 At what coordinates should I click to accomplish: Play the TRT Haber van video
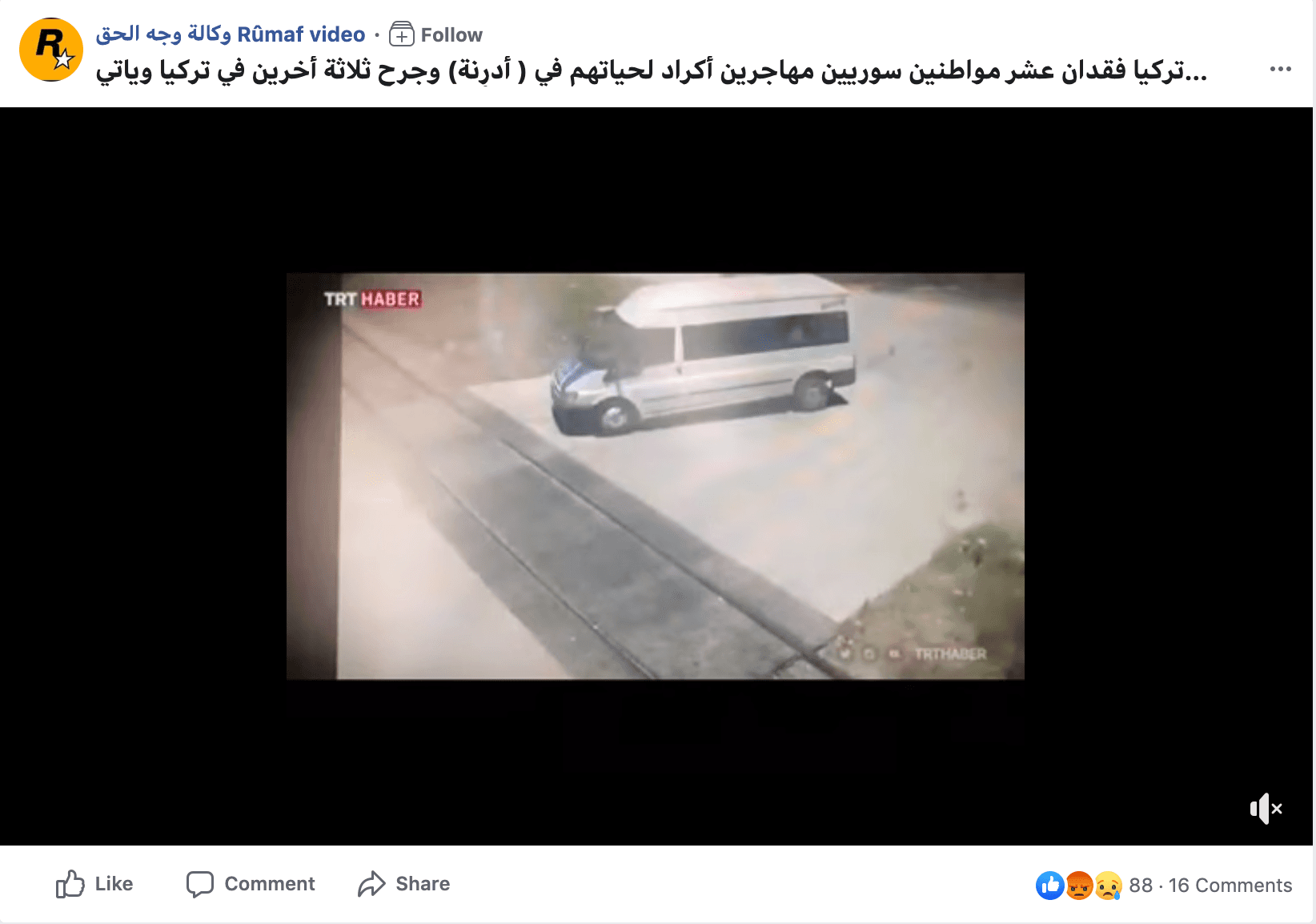click(656, 476)
